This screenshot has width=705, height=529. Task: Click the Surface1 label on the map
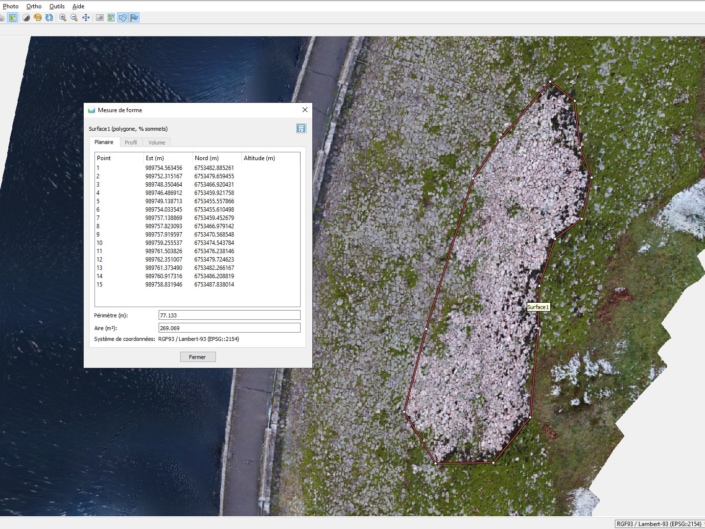pos(537,307)
